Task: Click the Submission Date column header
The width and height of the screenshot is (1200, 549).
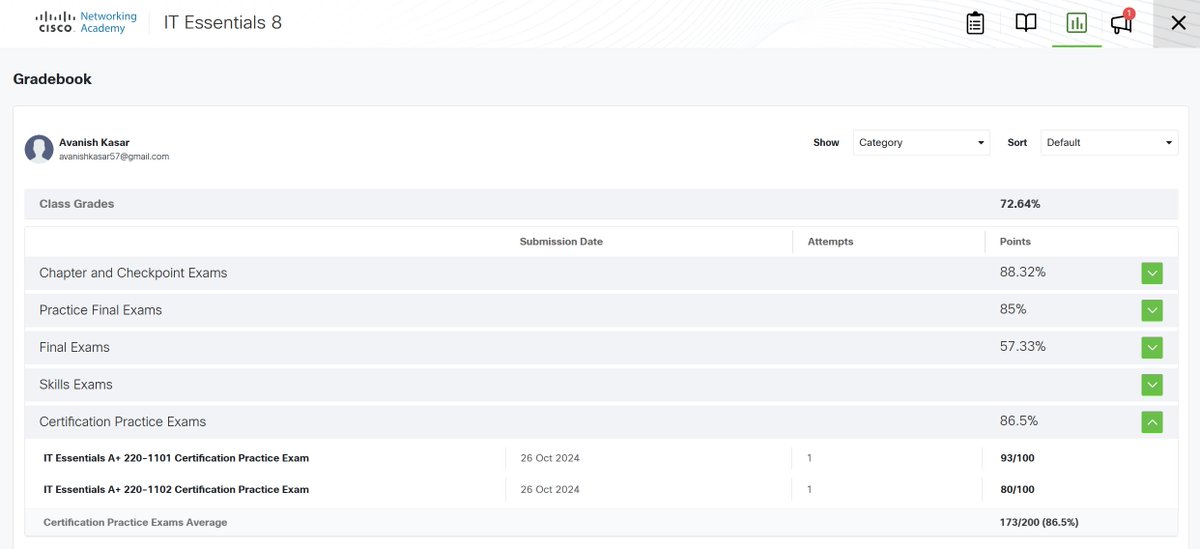Action: point(561,241)
